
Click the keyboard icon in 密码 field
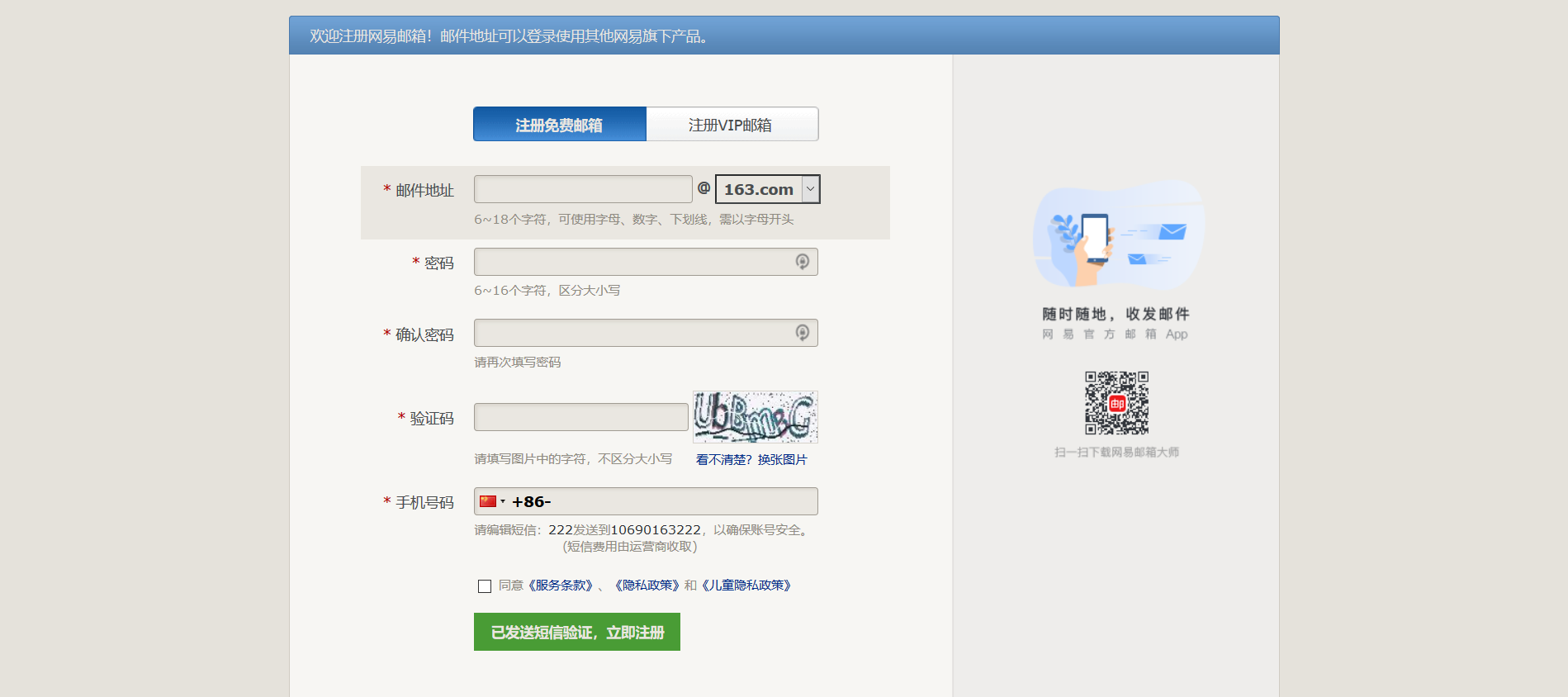click(x=802, y=262)
